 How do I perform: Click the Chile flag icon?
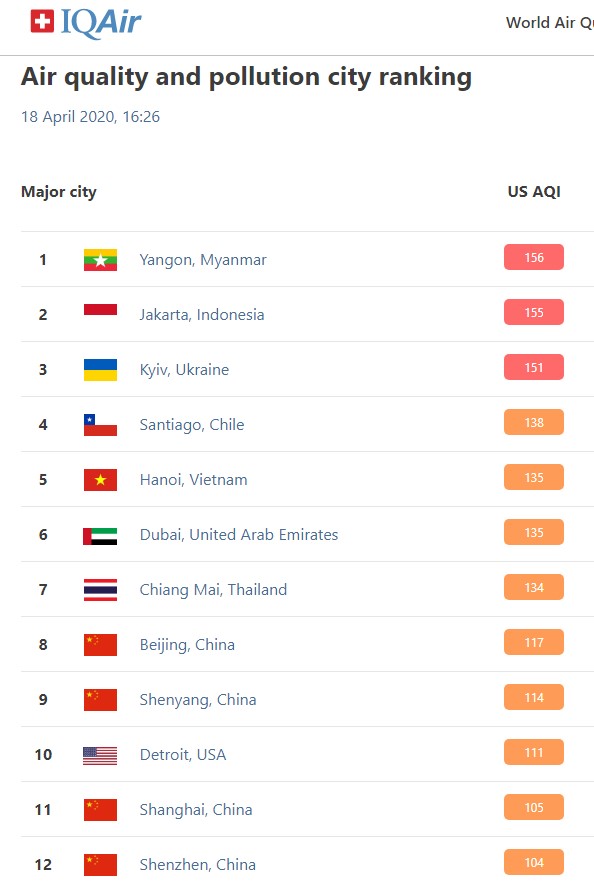pos(100,425)
